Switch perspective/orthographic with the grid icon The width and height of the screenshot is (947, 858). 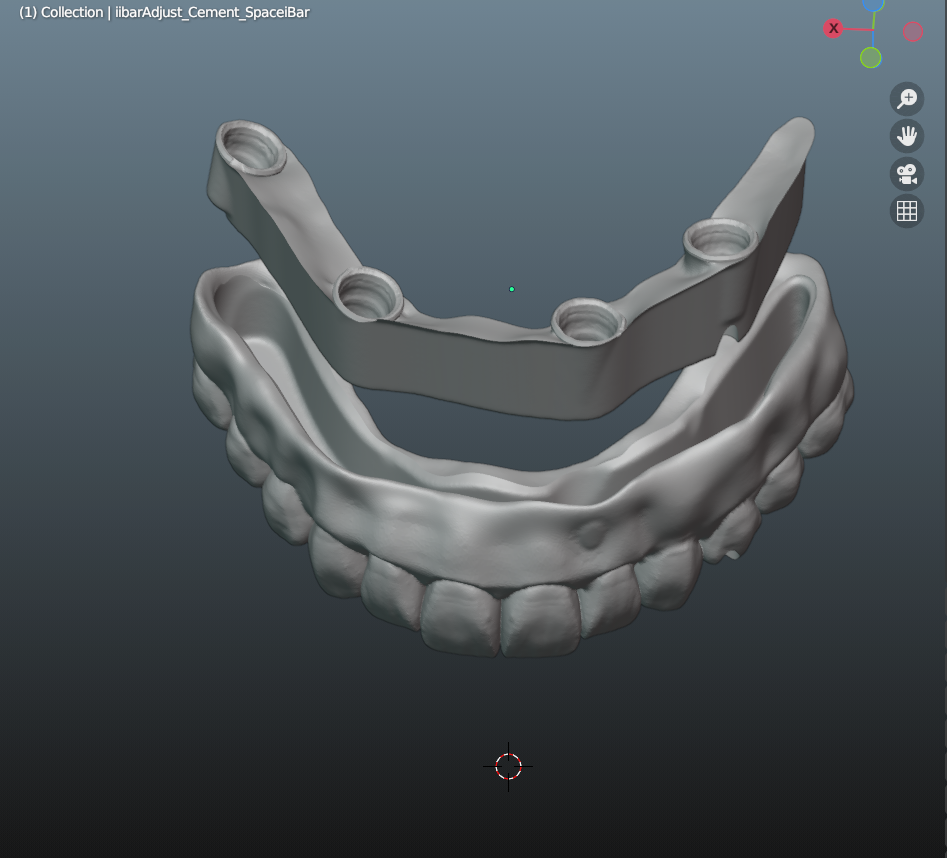coord(907,211)
